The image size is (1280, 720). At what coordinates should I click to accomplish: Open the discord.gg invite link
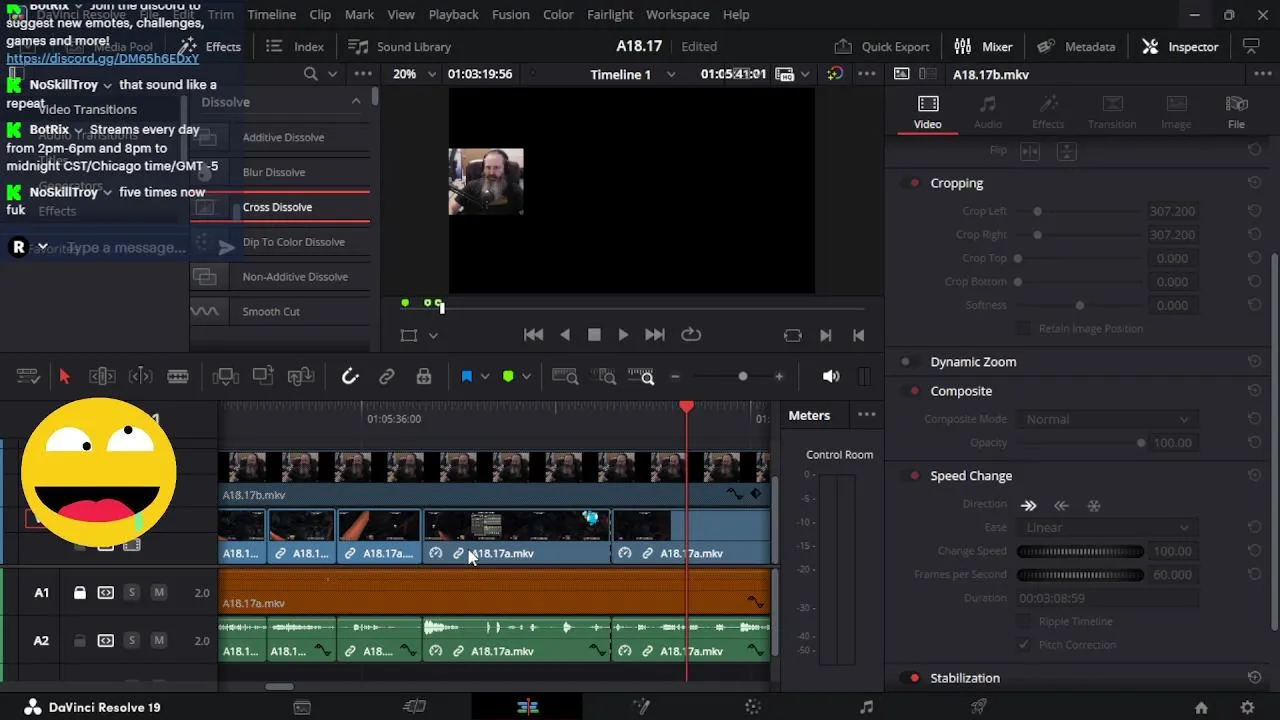[x=103, y=59]
